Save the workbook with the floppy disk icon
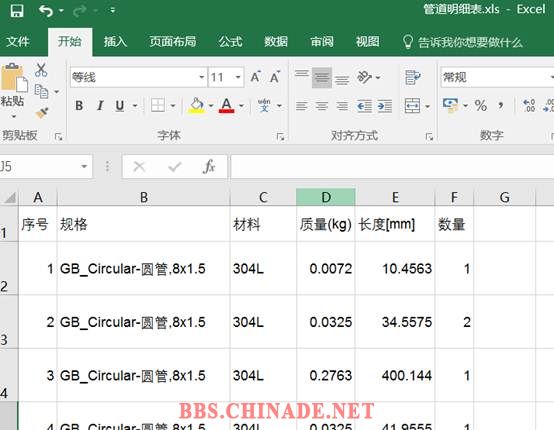Viewport: 554px width, 430px height. click(x=17, y=11)
